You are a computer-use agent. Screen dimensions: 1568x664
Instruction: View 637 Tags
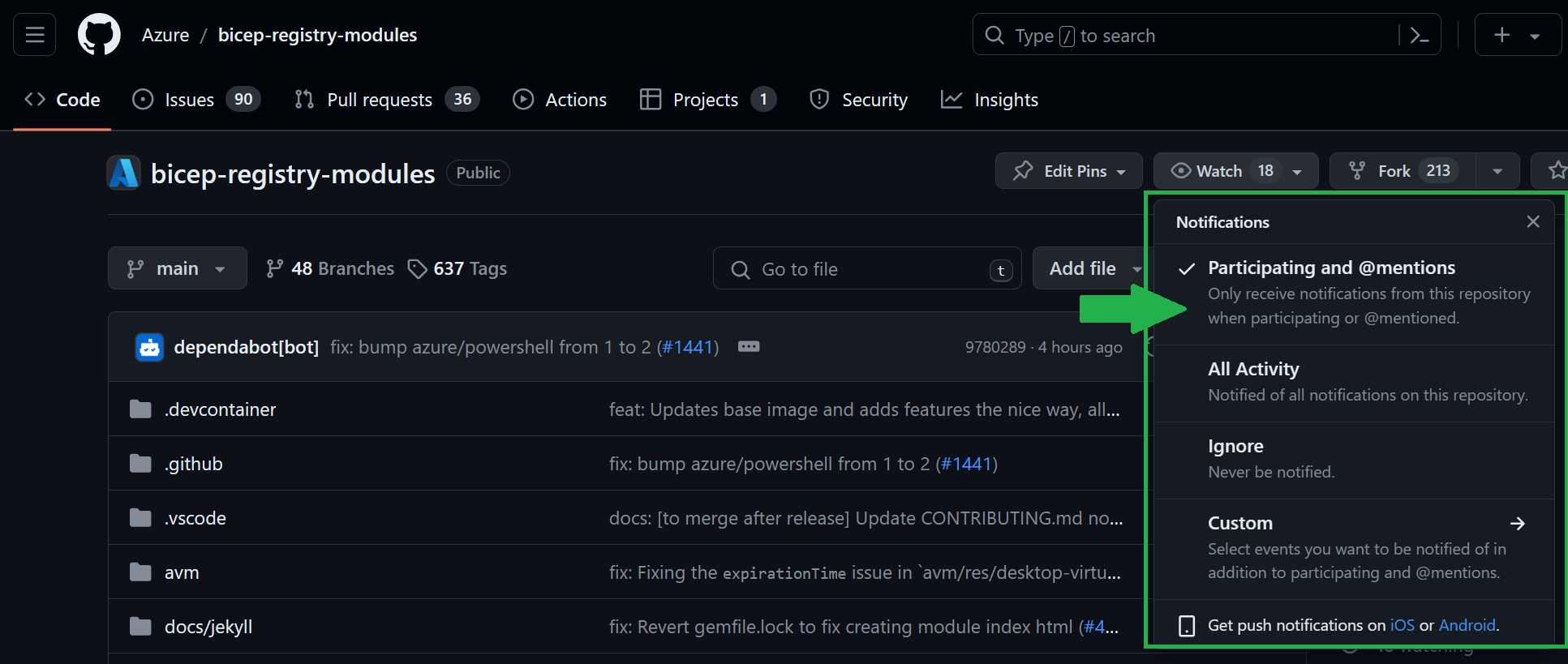[458, 268]
